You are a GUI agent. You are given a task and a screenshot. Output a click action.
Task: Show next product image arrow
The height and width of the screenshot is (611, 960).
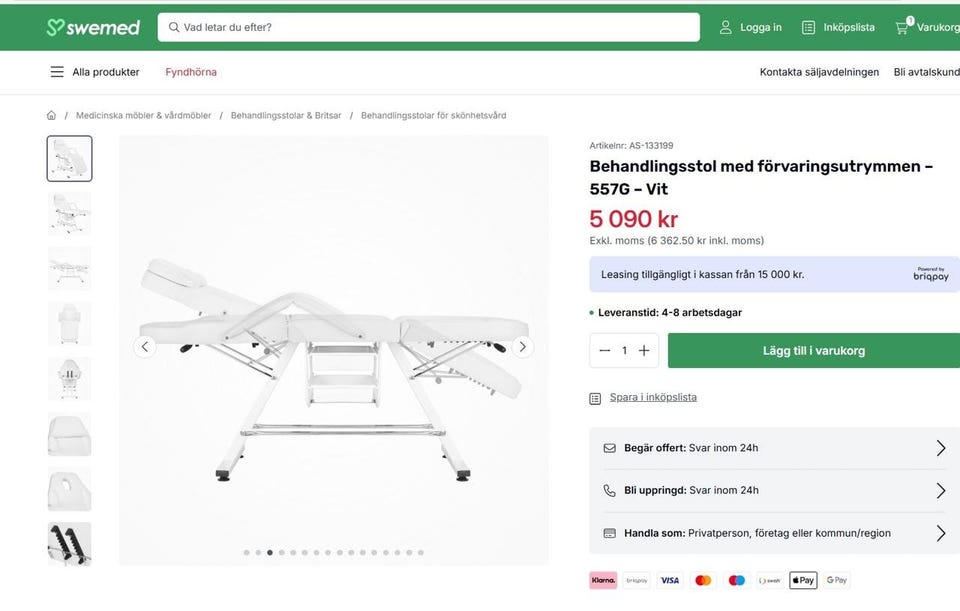click(522, 347)
